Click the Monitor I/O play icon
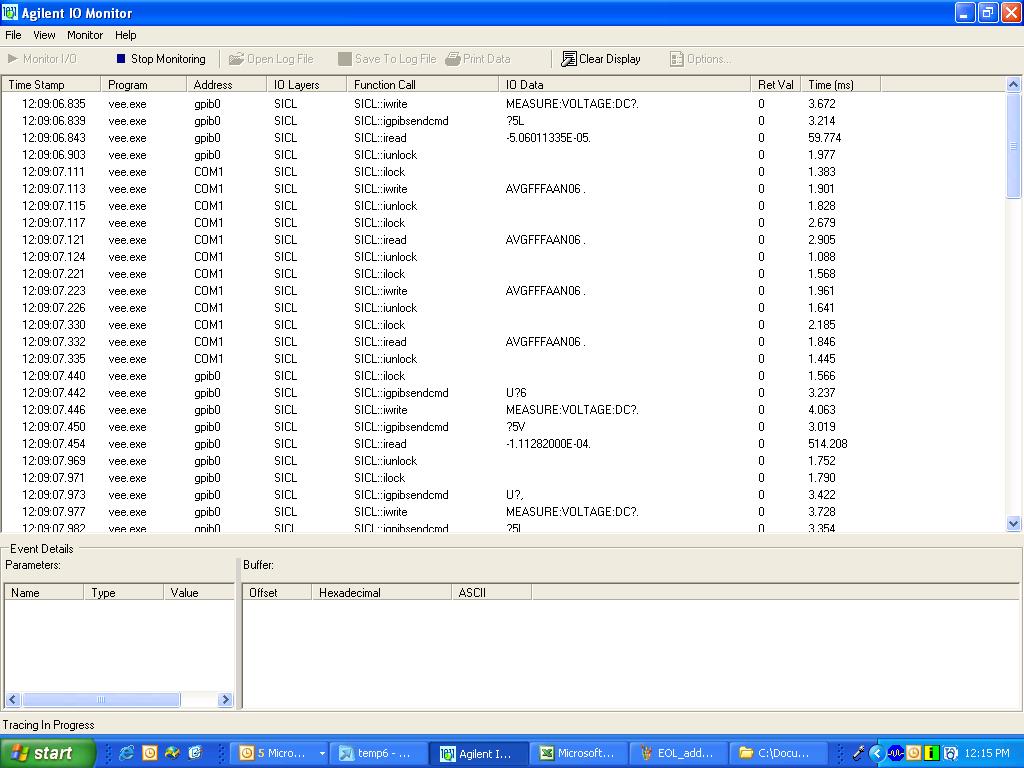Viewport: 1024px width, 768px height. tap(14, 59)
